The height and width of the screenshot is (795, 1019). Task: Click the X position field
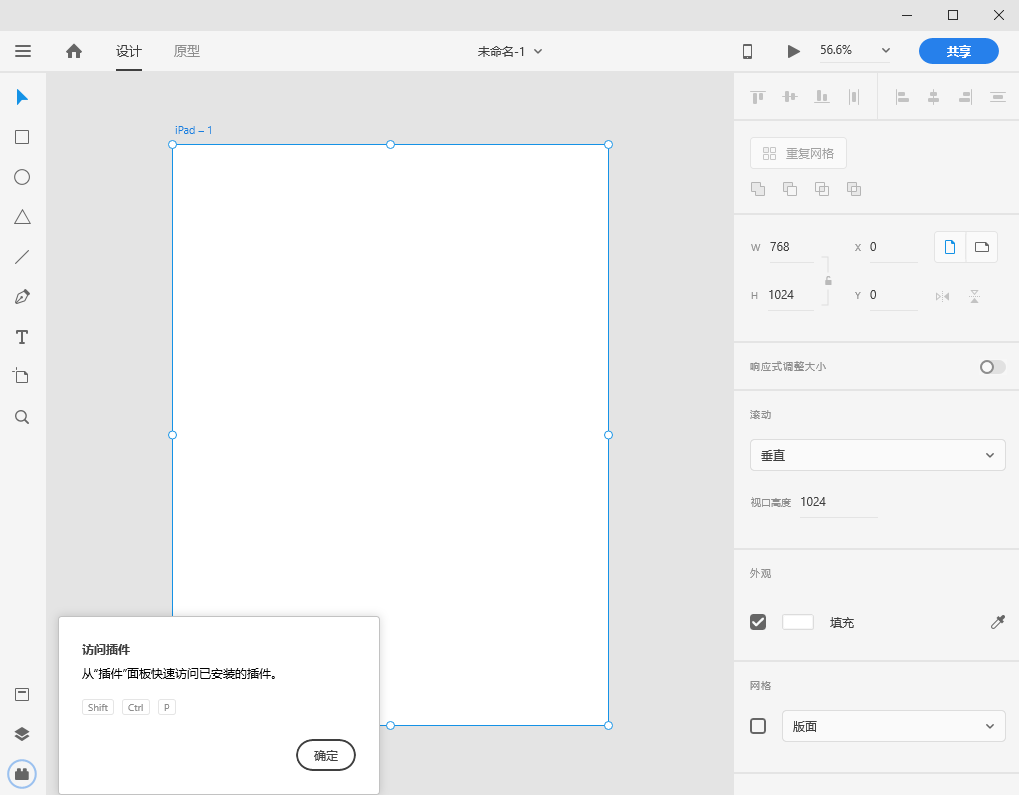pos(894,247)
